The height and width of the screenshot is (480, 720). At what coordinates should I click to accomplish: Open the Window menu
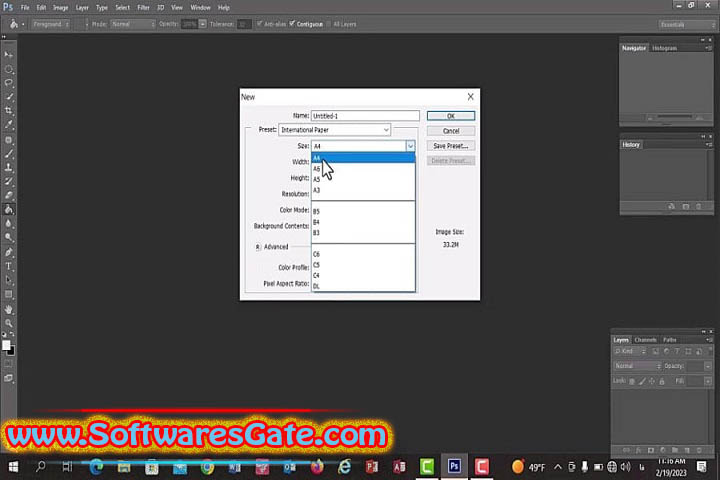(x=200, y=7)
